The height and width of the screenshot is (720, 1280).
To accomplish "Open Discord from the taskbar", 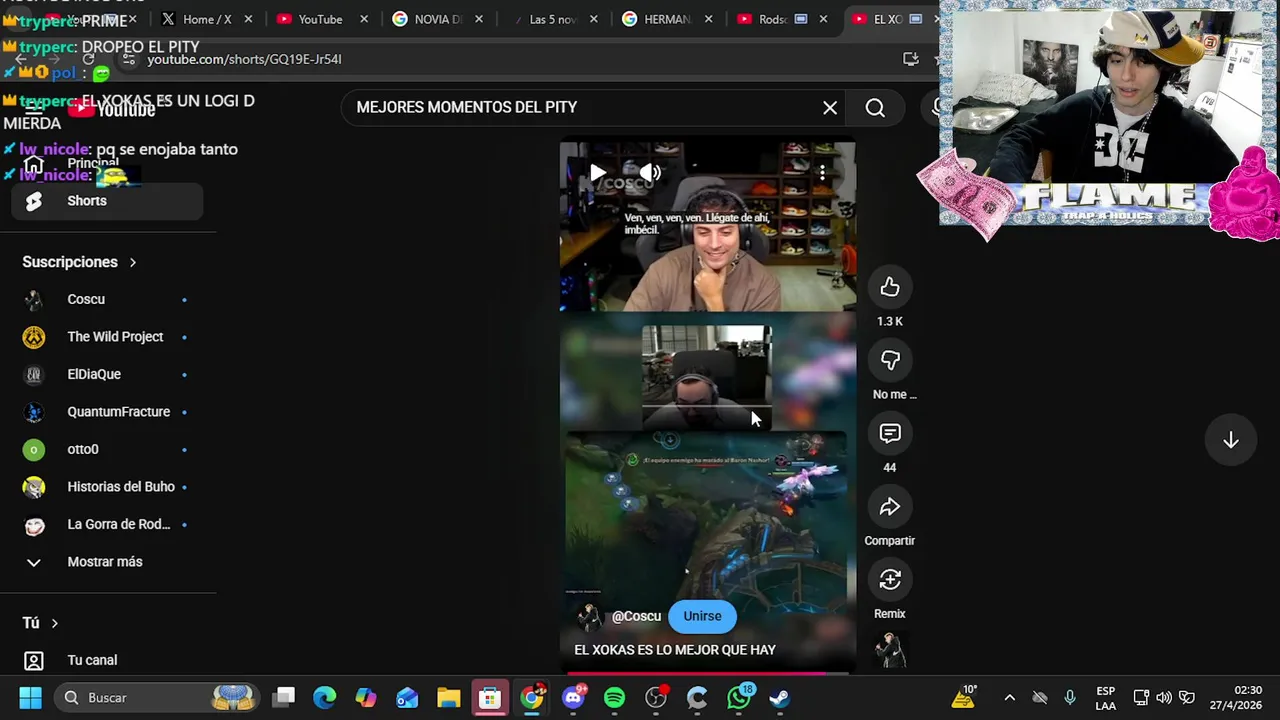I will tap(573, 698).
